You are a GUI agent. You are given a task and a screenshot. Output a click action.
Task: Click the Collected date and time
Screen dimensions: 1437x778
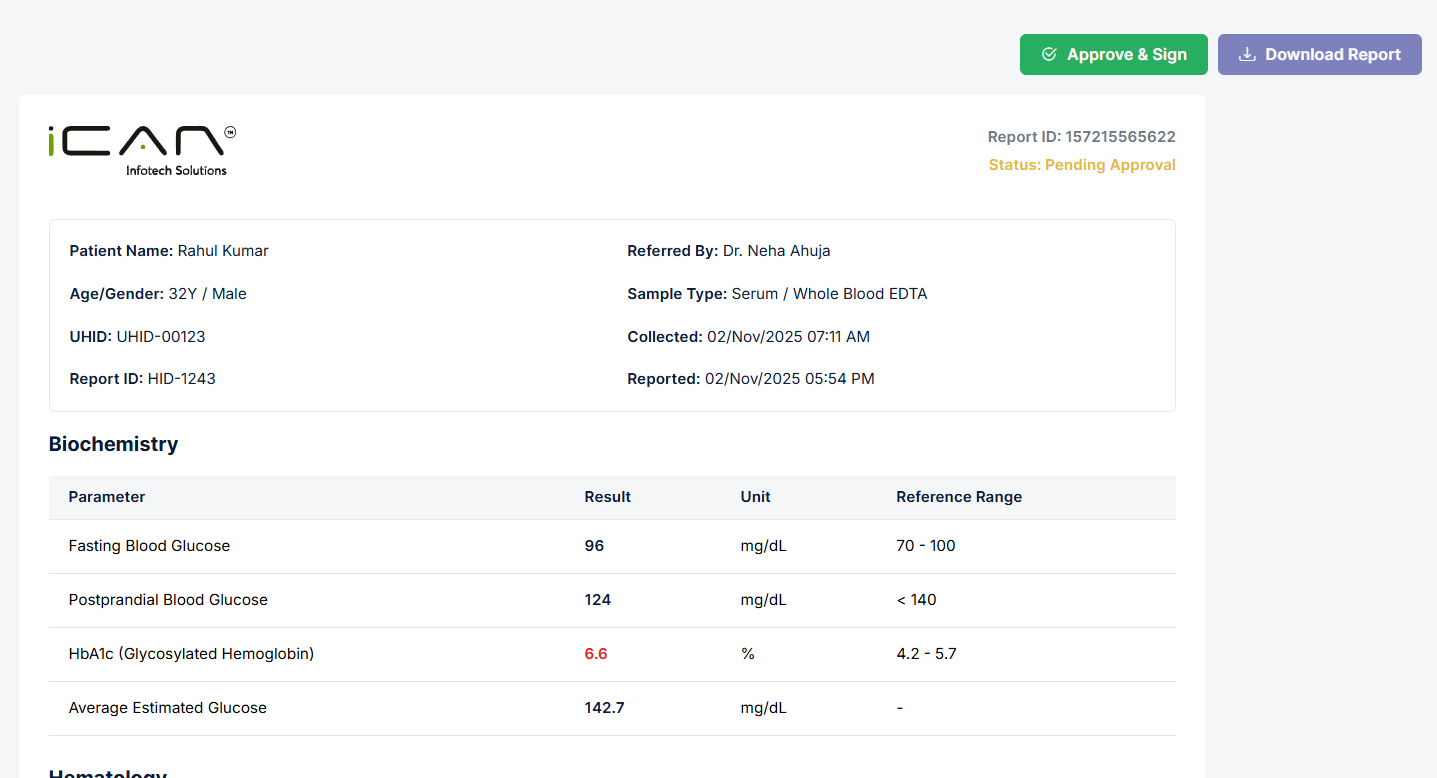point(788,337)
